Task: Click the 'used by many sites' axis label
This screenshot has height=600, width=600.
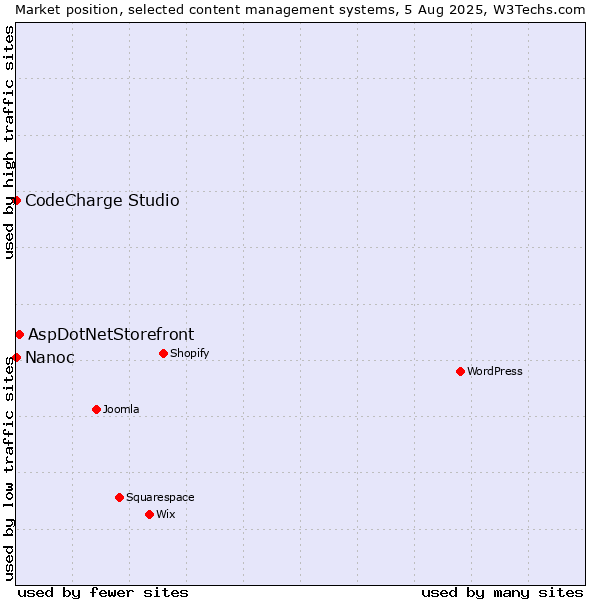Action: [502, 593]
